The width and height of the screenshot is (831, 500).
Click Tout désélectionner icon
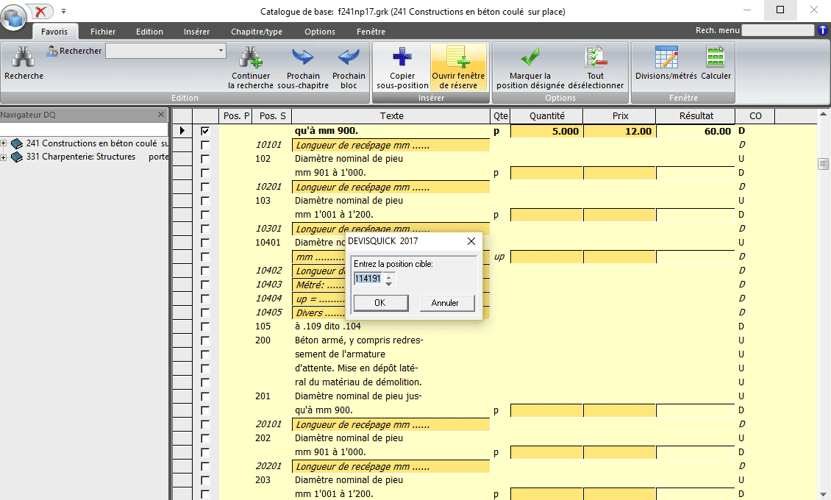[595, 57]
